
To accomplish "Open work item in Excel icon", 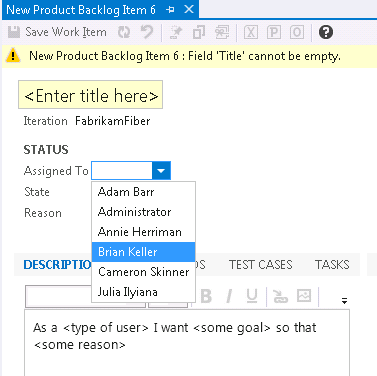I will click(x=251, y=32).
